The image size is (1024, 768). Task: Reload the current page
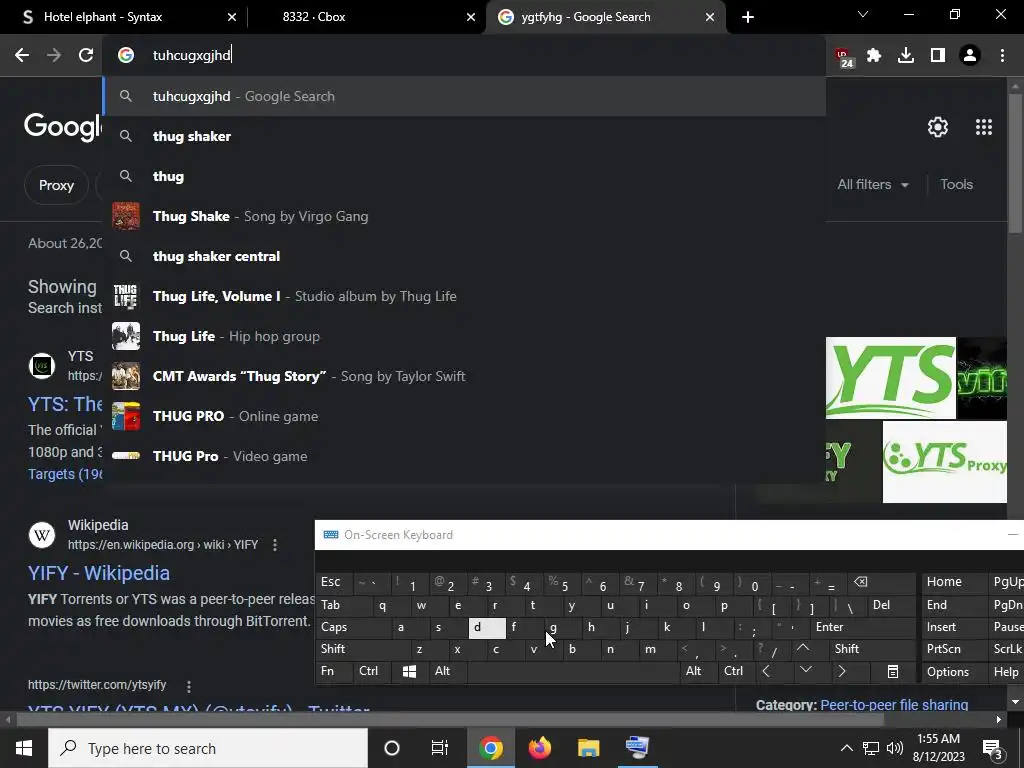pos(86,55)
